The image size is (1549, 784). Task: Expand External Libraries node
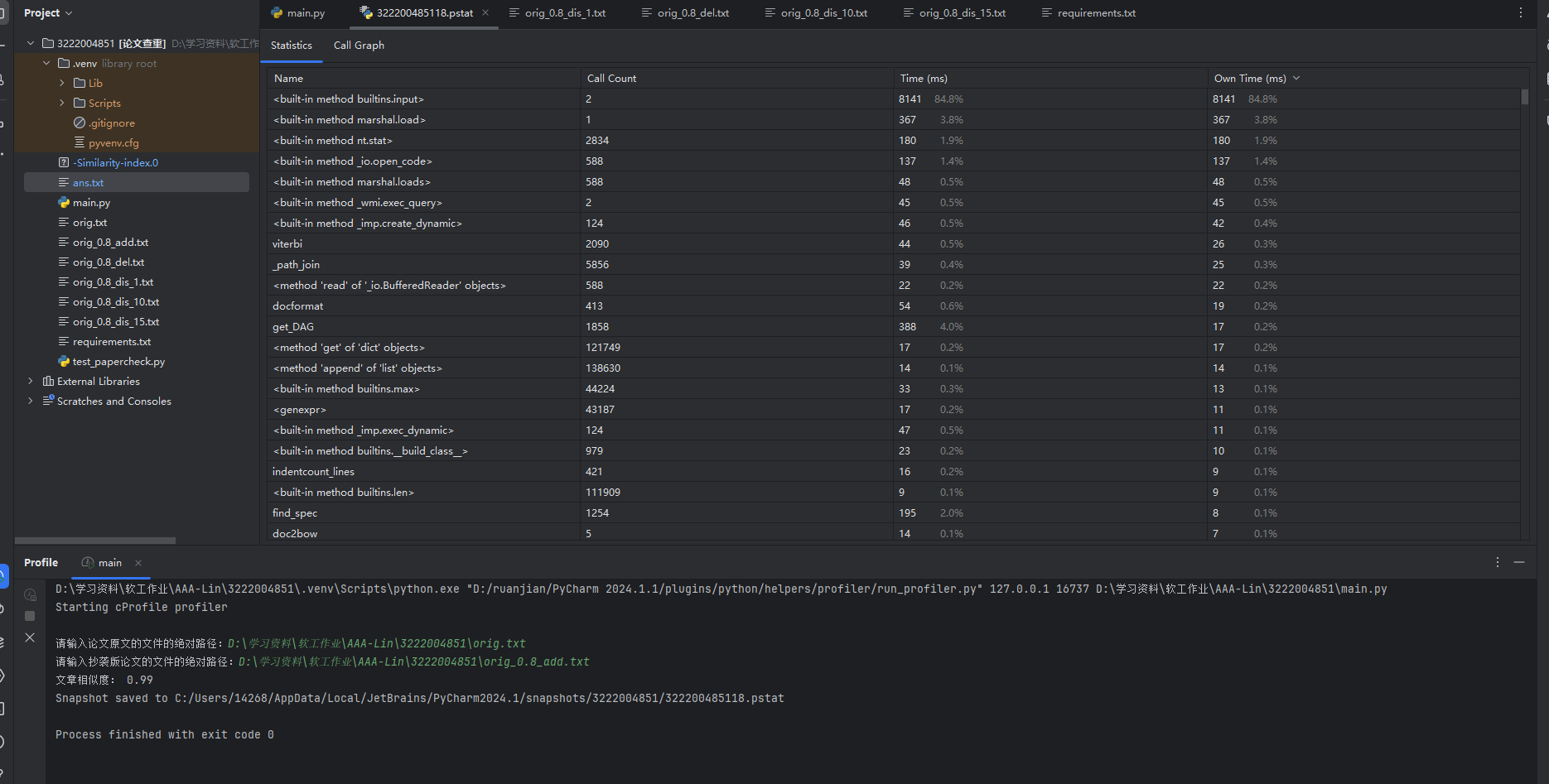coord(31,381)
